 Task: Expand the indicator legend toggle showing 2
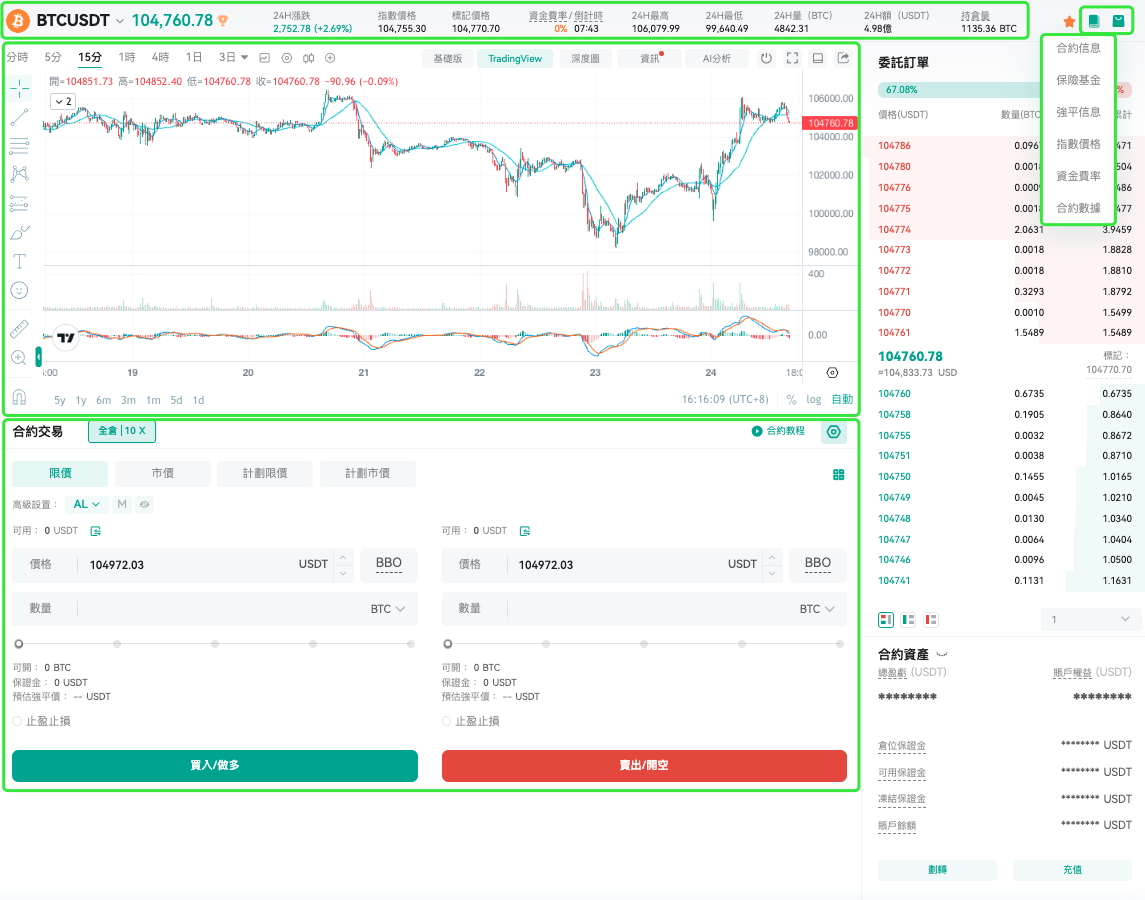pyautogui.click(x=64, y=102)
